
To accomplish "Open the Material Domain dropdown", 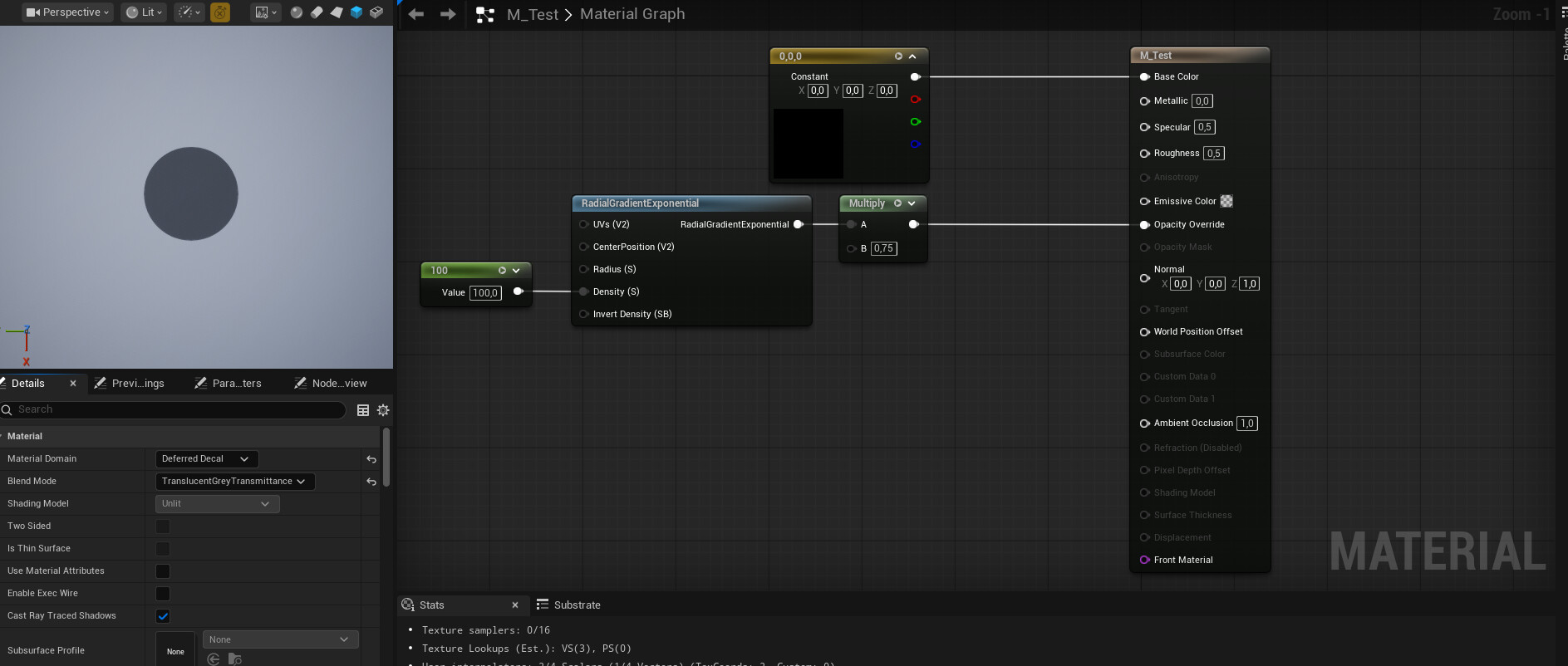I will pyautogui.click(x=206, y=459).
